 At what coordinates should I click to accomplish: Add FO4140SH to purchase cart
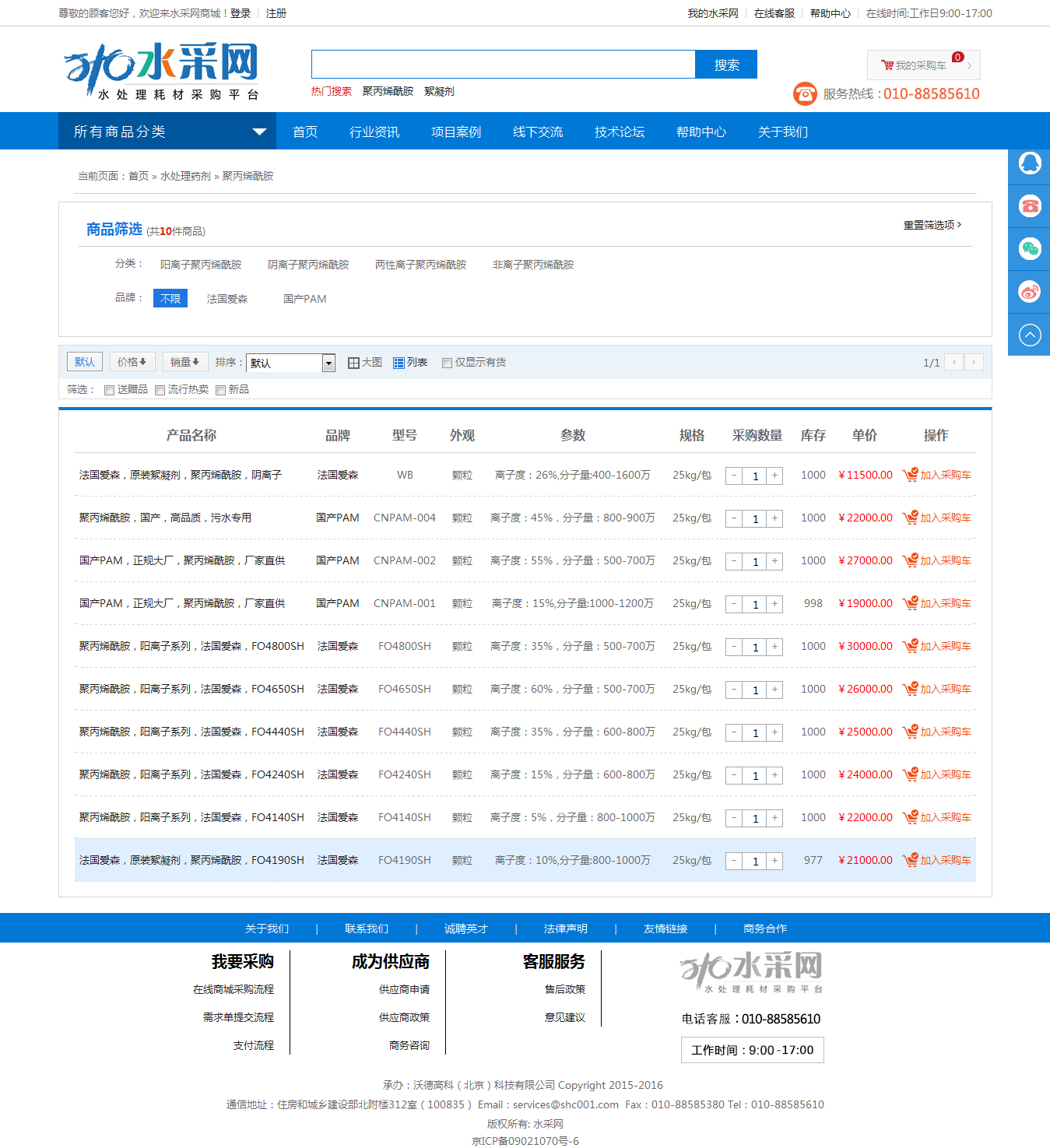coord(936,817)
